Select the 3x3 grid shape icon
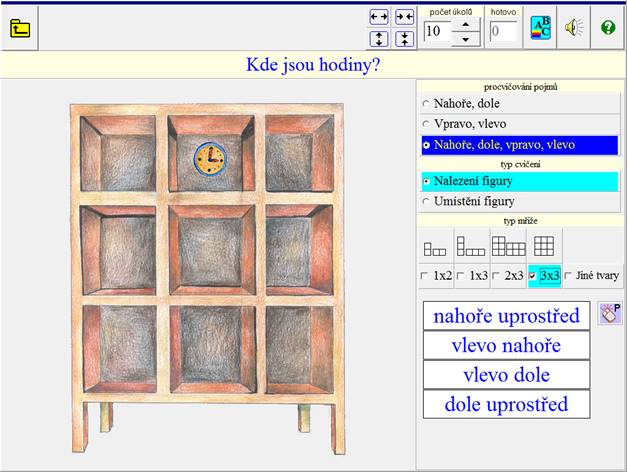627x472 pixels. (x=544, y=246)
